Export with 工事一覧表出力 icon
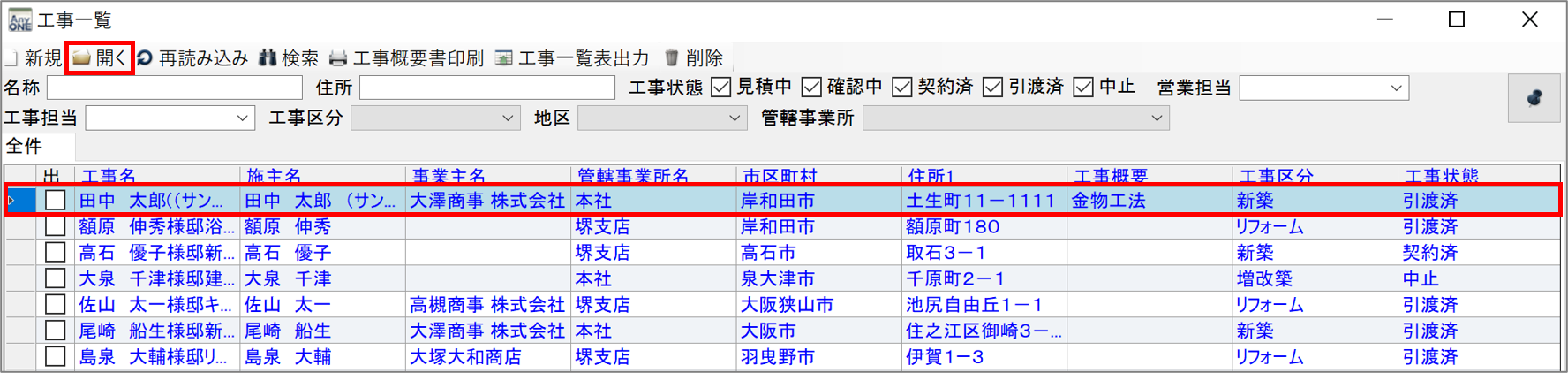Image resolution: width=1568 pixels, height=373 pixels. click(504, 58)
